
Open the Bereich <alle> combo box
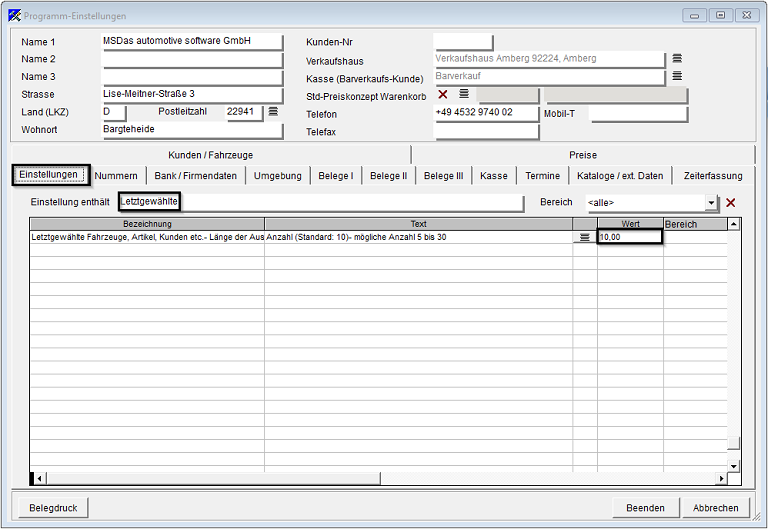(x=651, y=203)
